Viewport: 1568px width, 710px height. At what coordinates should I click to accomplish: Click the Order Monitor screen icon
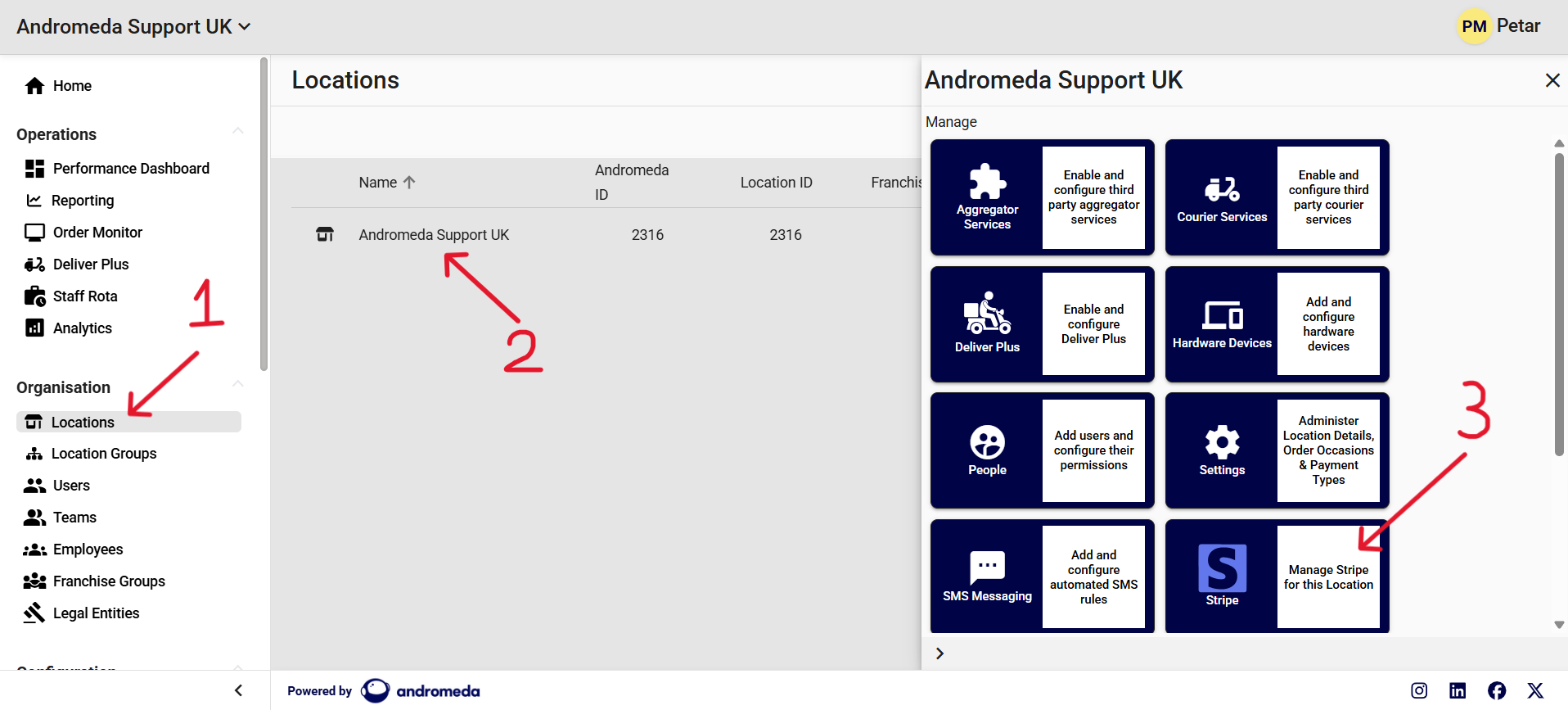pyautogui.click(x=34, y=233)
